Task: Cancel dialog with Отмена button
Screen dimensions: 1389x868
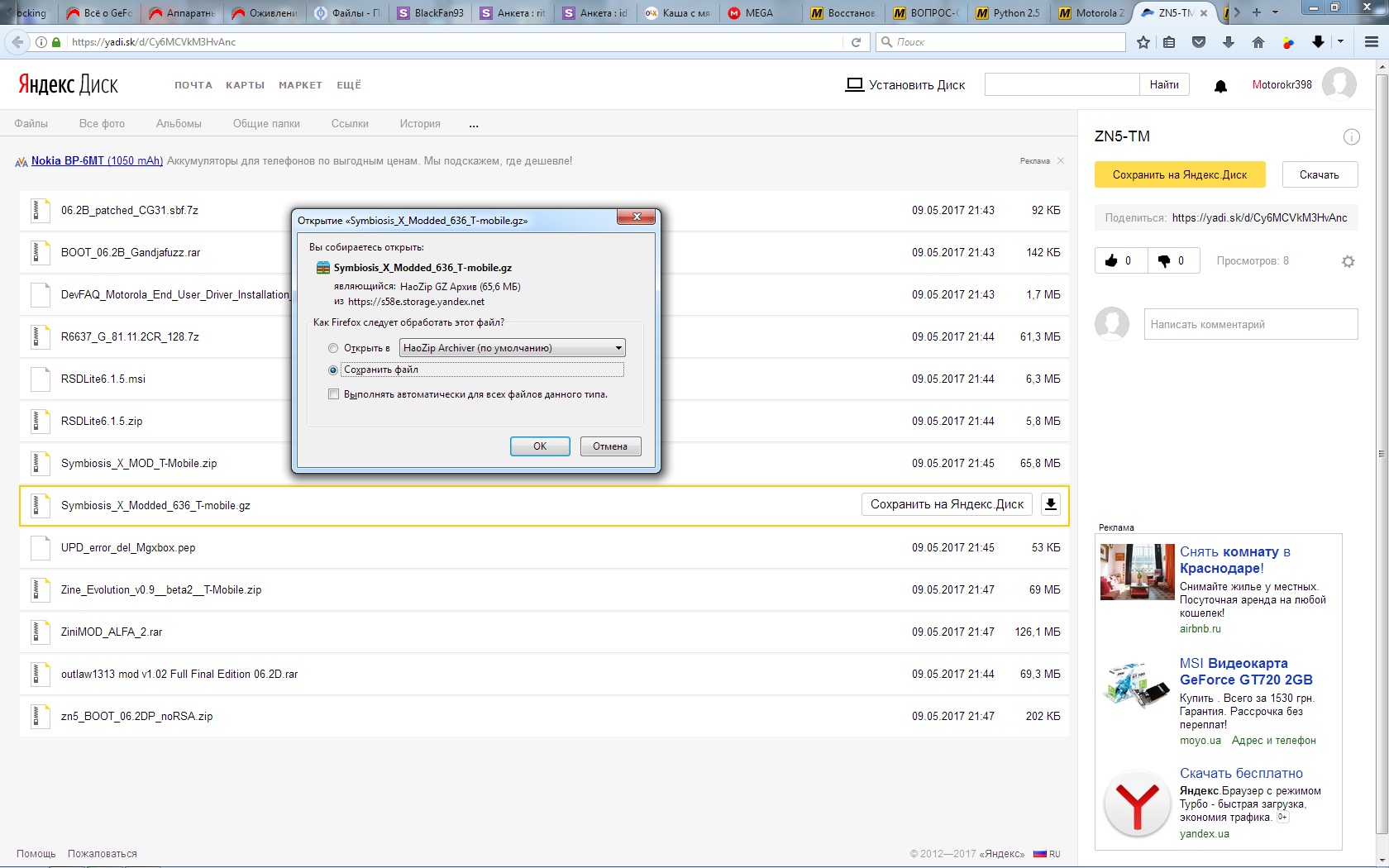Action: pyautogui.click(x=610, y=446)
